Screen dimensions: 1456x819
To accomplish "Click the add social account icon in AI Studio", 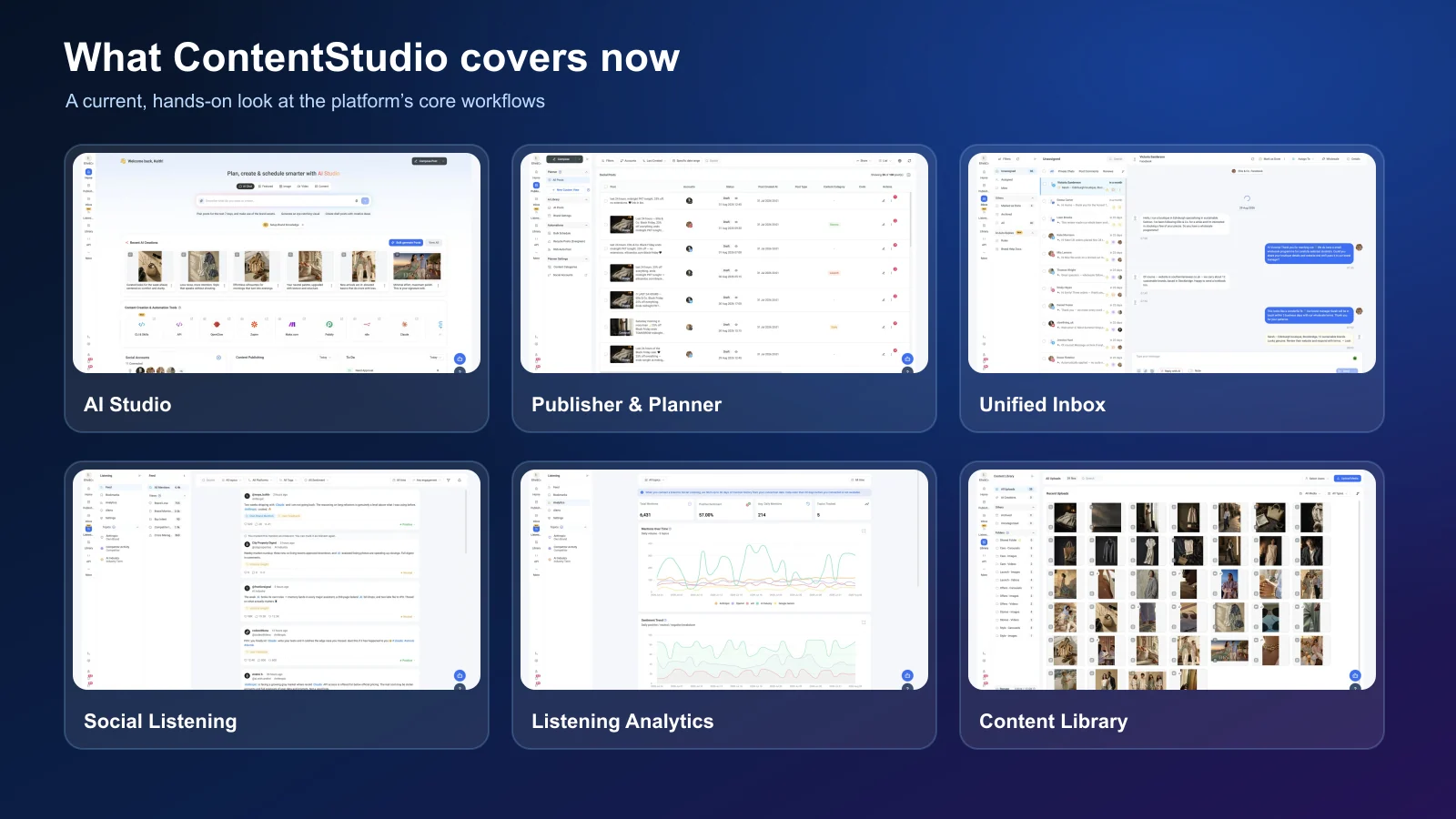I will (218, 358).
